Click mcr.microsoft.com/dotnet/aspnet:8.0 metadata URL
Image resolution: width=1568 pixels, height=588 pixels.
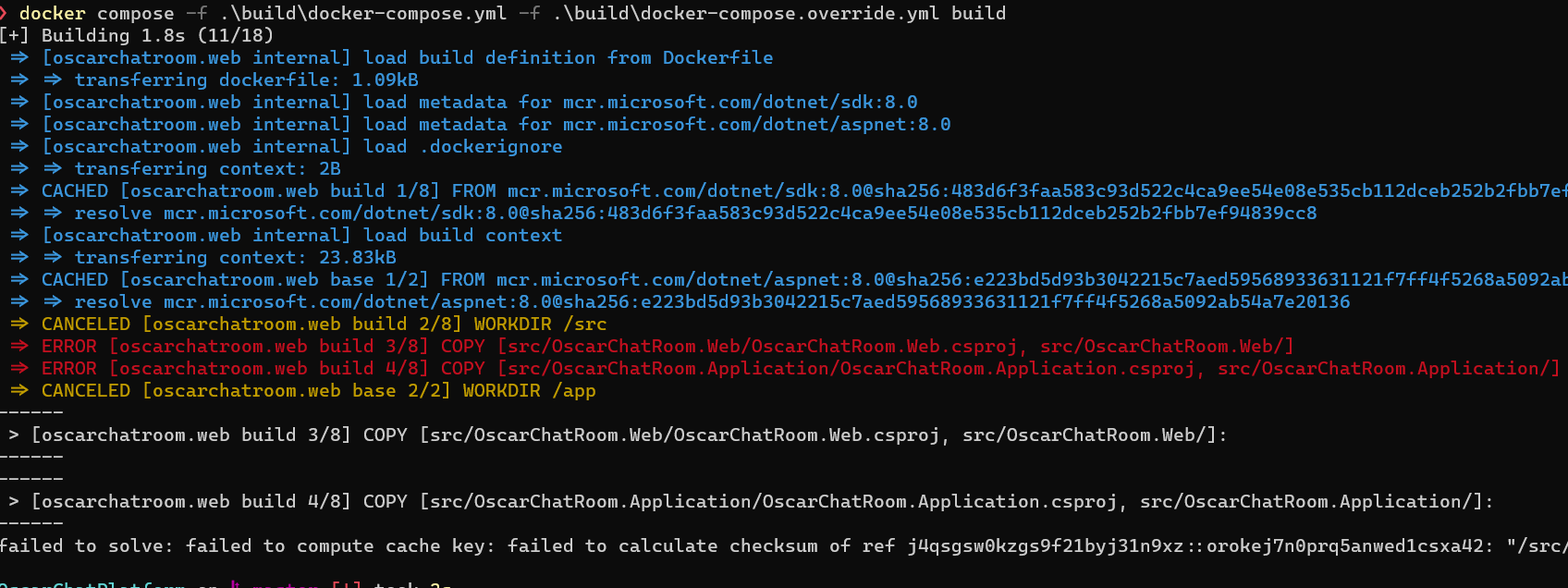pos(756,125)
